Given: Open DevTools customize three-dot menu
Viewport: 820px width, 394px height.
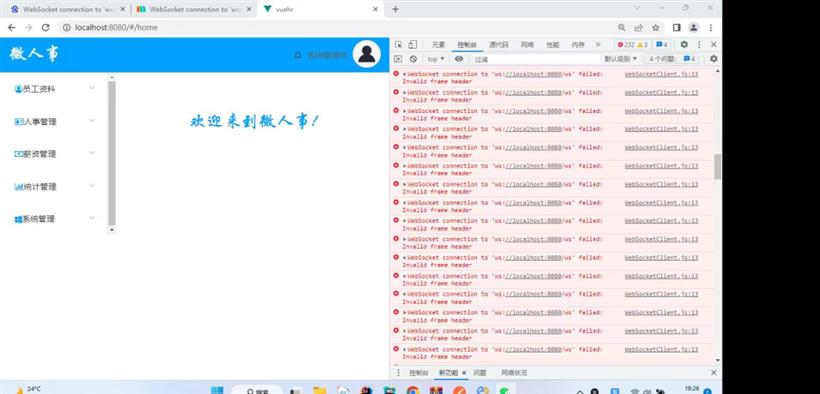Looking at the screenshot, I should click(699, 45).
